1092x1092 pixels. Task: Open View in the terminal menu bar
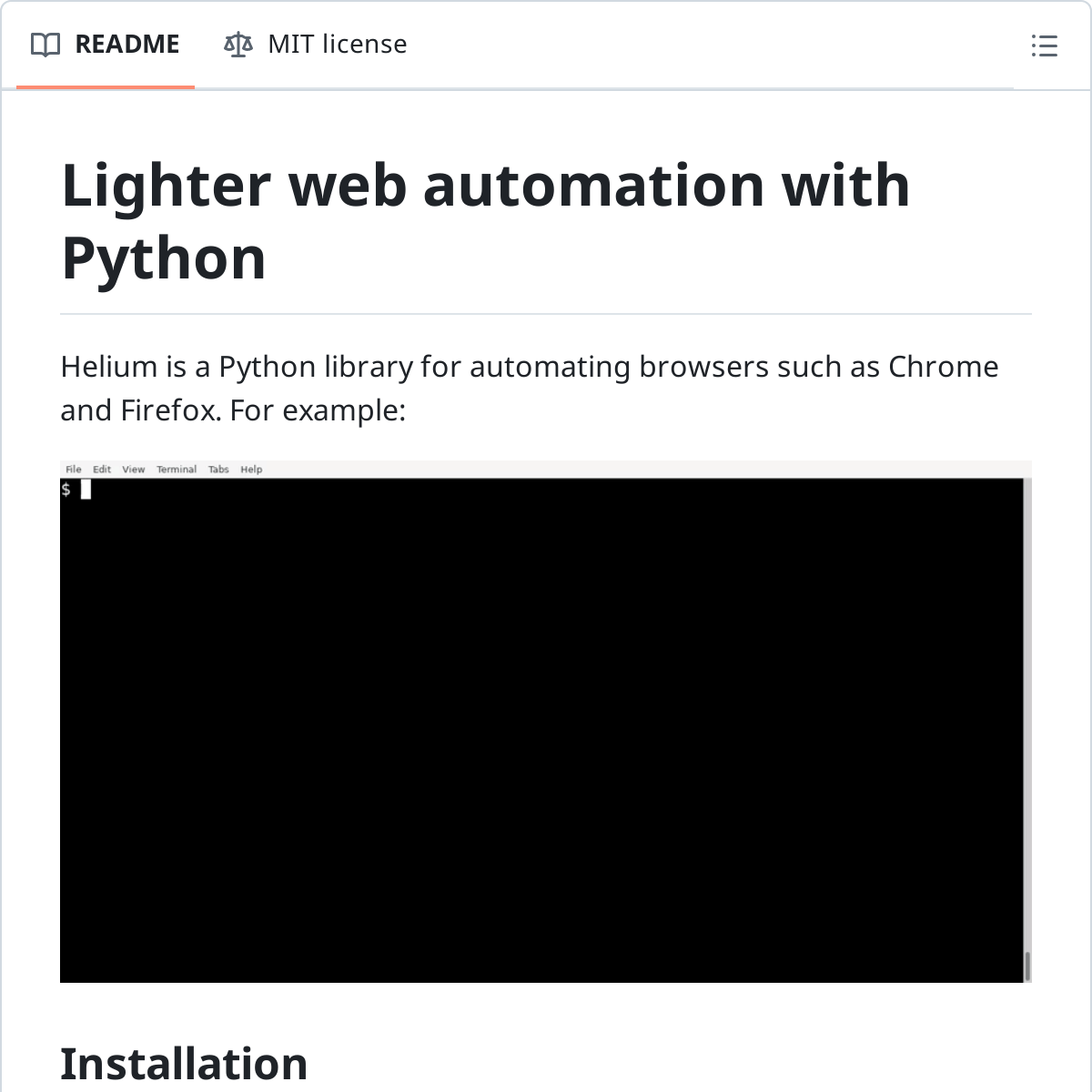click(134, 470)
